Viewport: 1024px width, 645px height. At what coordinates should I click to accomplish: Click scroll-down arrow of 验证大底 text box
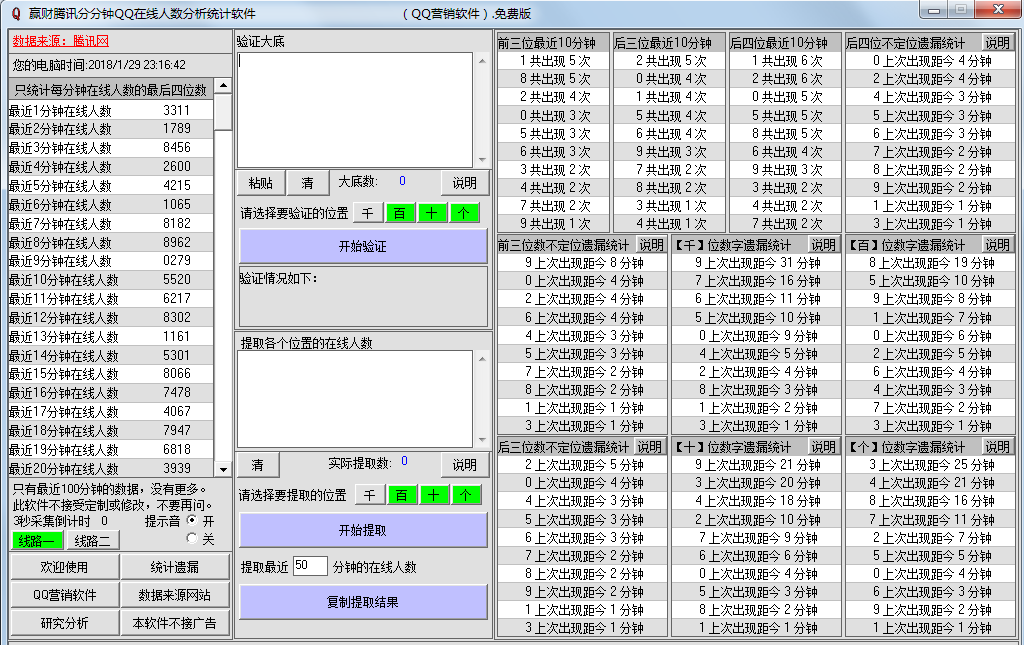tap(482, 159)
